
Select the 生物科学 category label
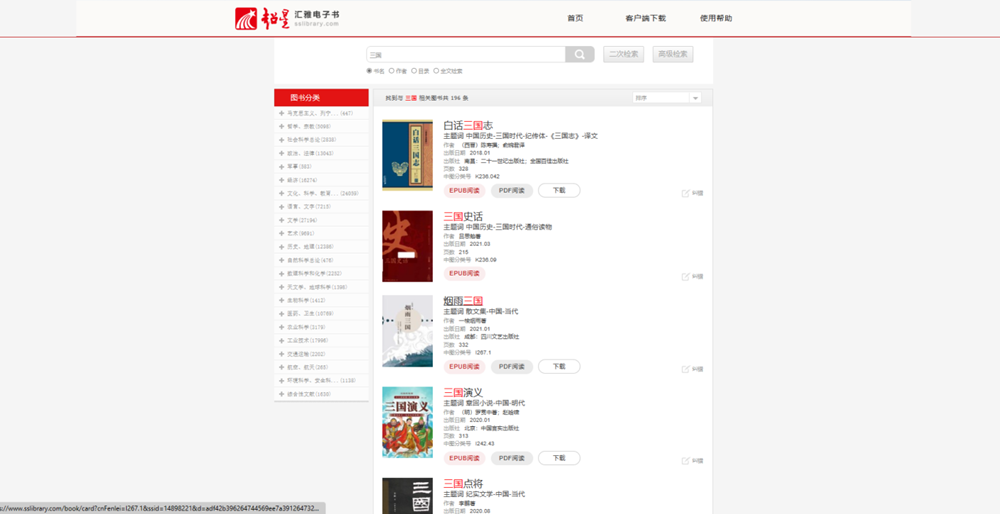[x=306, y=300]
